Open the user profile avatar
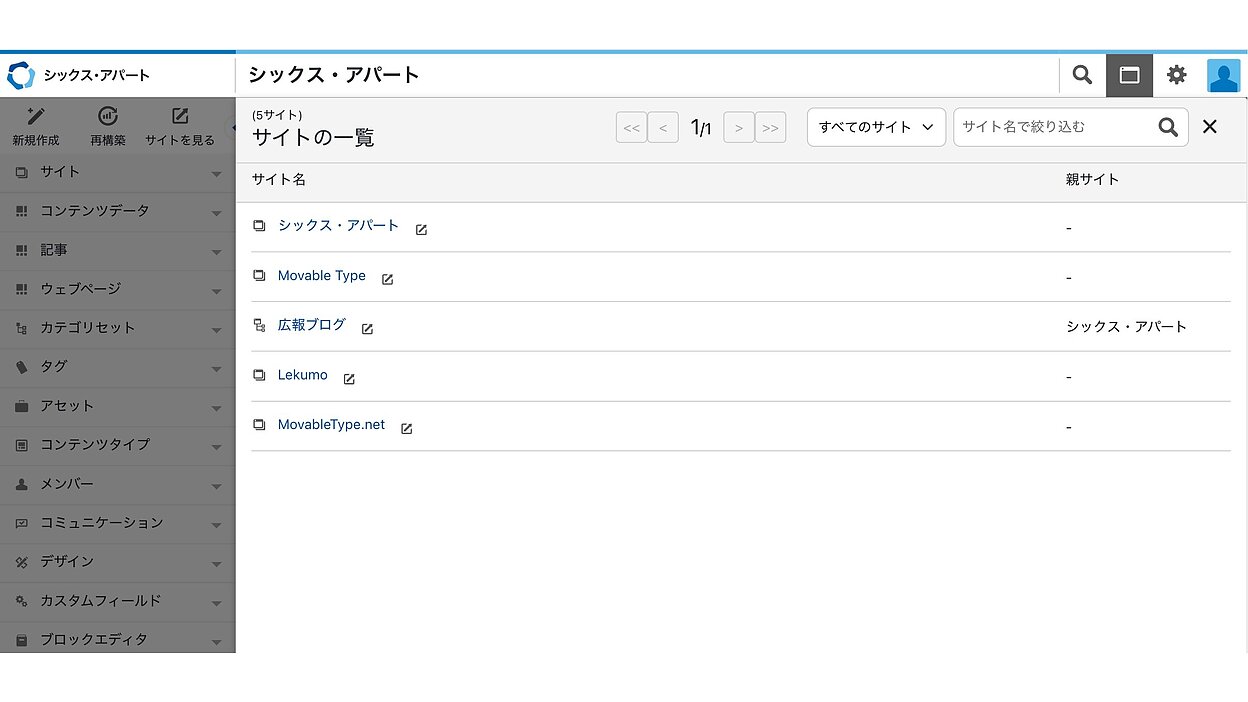1248x702 pixels. click(x=1224, y=75)
